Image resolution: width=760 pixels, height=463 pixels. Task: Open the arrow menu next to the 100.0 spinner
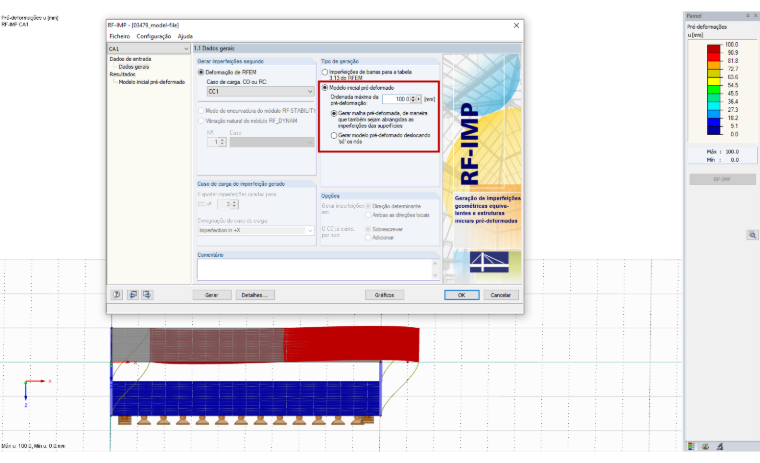pos(419,99)
